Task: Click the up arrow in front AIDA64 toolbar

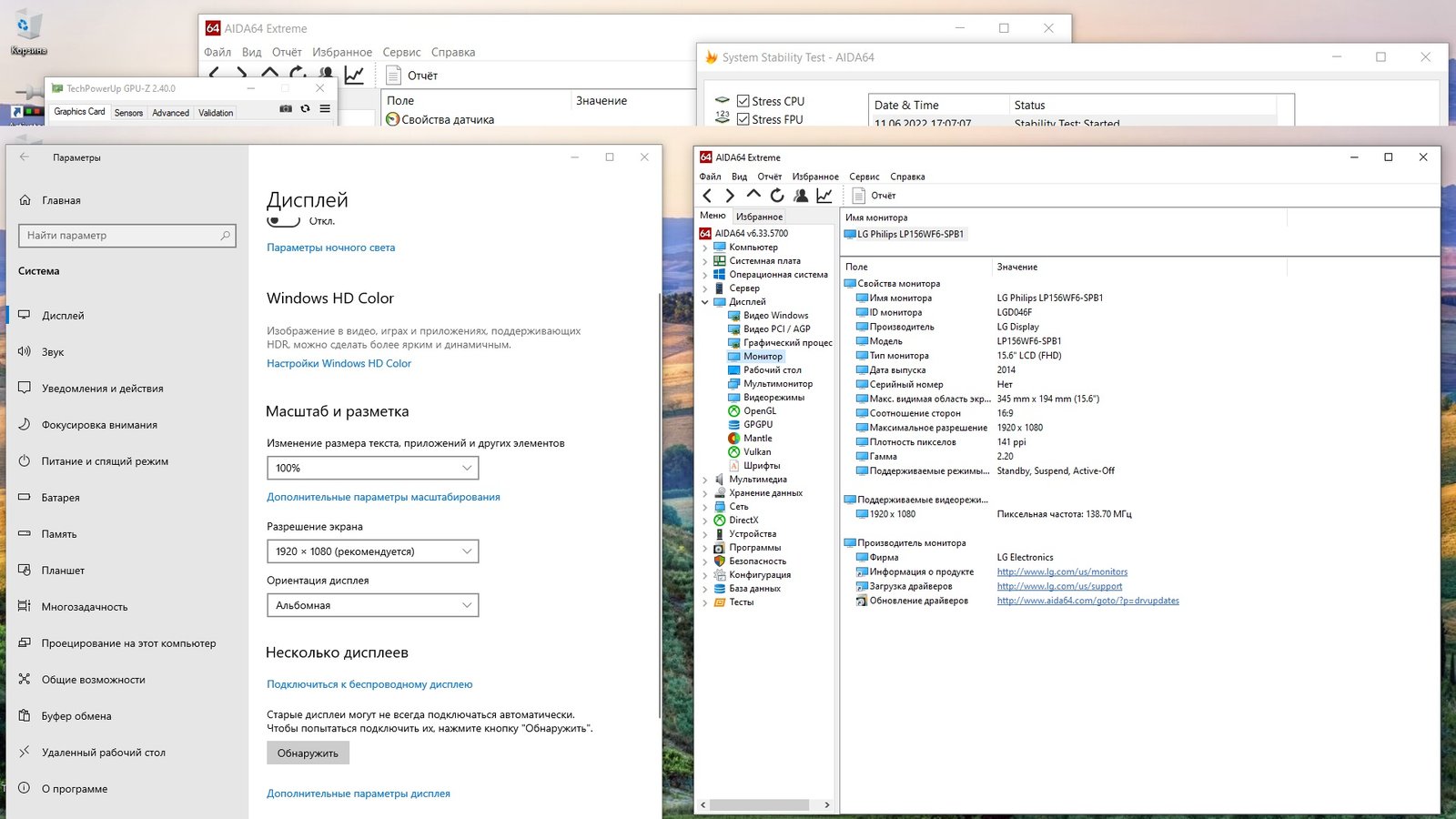Action: 753,195
